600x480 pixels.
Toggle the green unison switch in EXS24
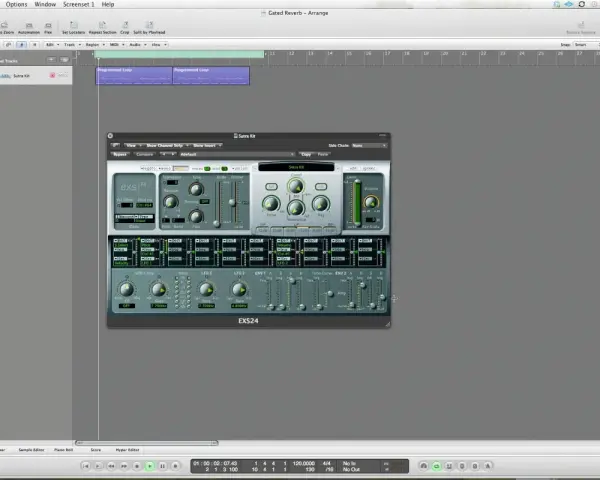pyautogui.click(x=224, y=168)
